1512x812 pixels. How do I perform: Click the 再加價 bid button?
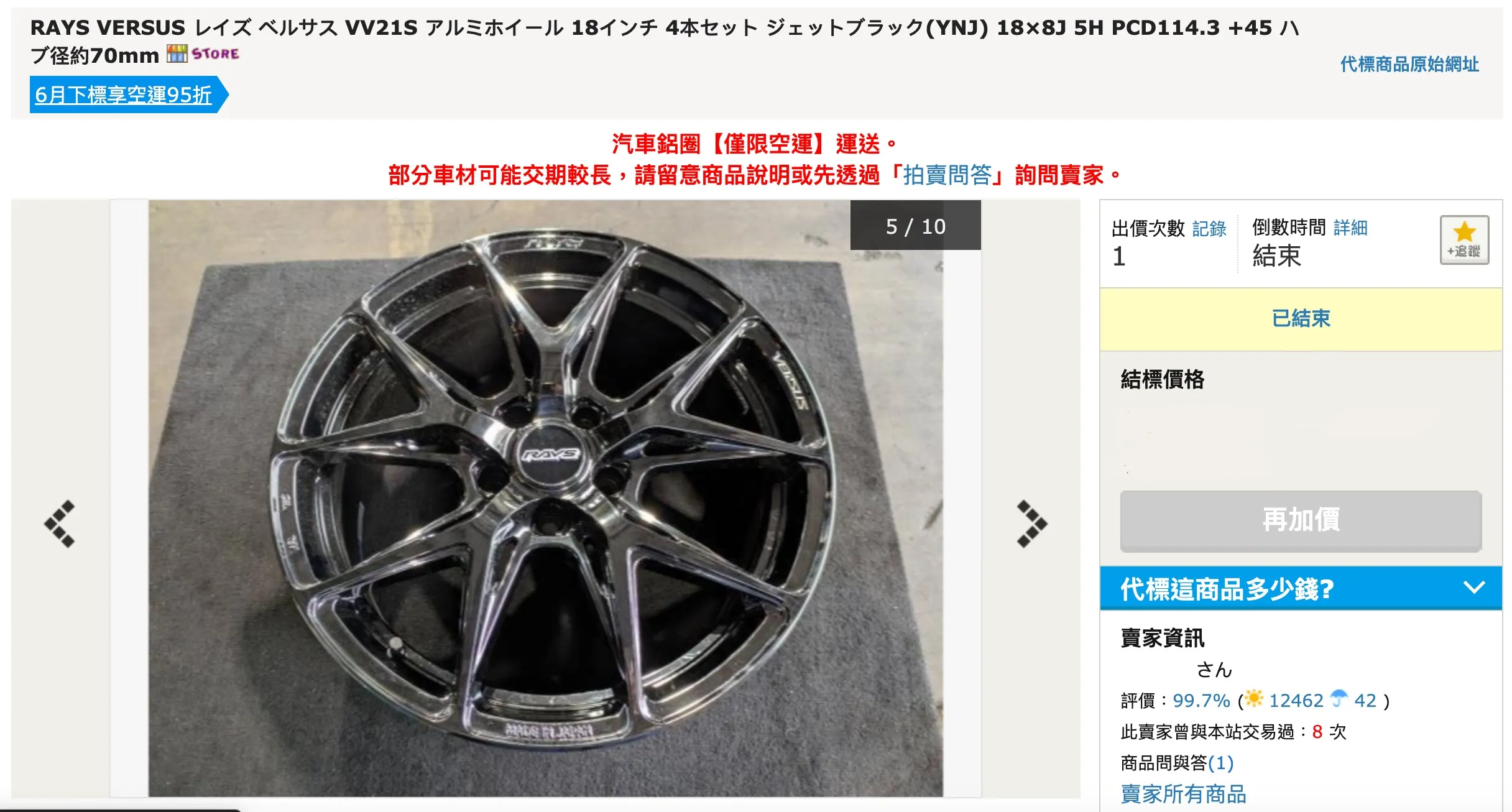1301,521
